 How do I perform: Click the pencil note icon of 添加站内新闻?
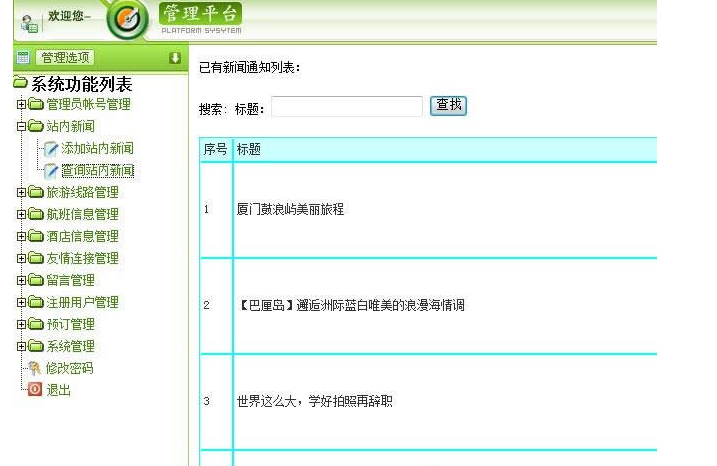click(x=51, y=149)
